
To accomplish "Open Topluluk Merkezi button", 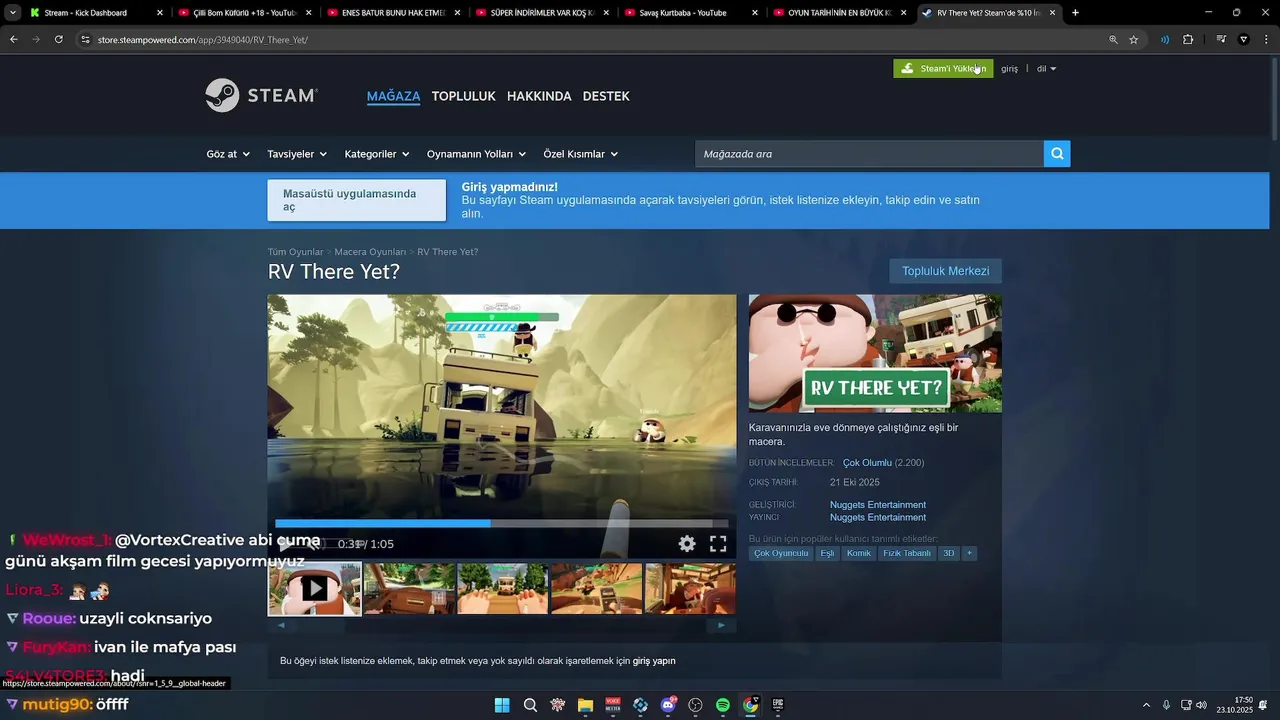I will [x=945, y=271].
